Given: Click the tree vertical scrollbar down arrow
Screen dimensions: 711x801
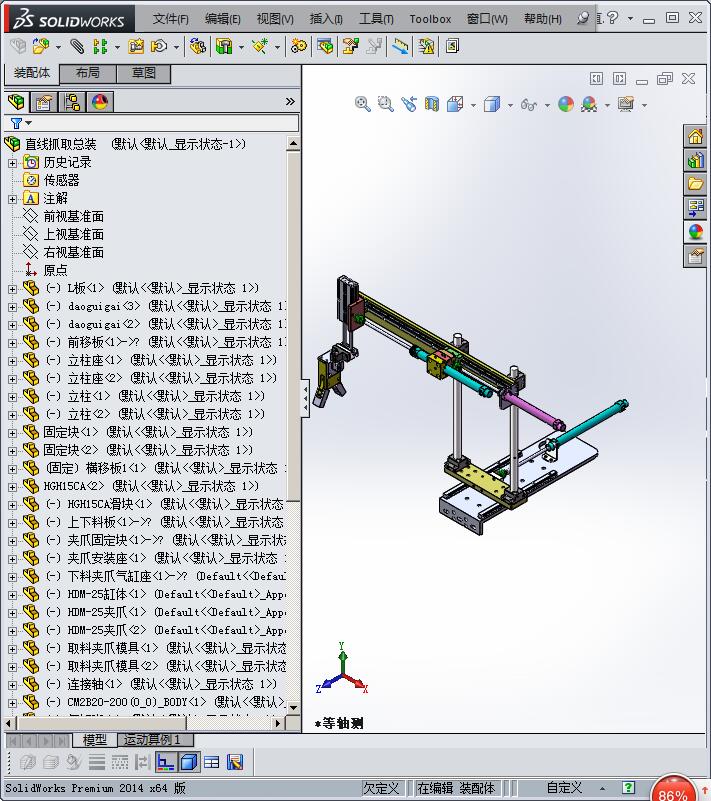Looking at the screenshot, I should click(x=293, y=708).
